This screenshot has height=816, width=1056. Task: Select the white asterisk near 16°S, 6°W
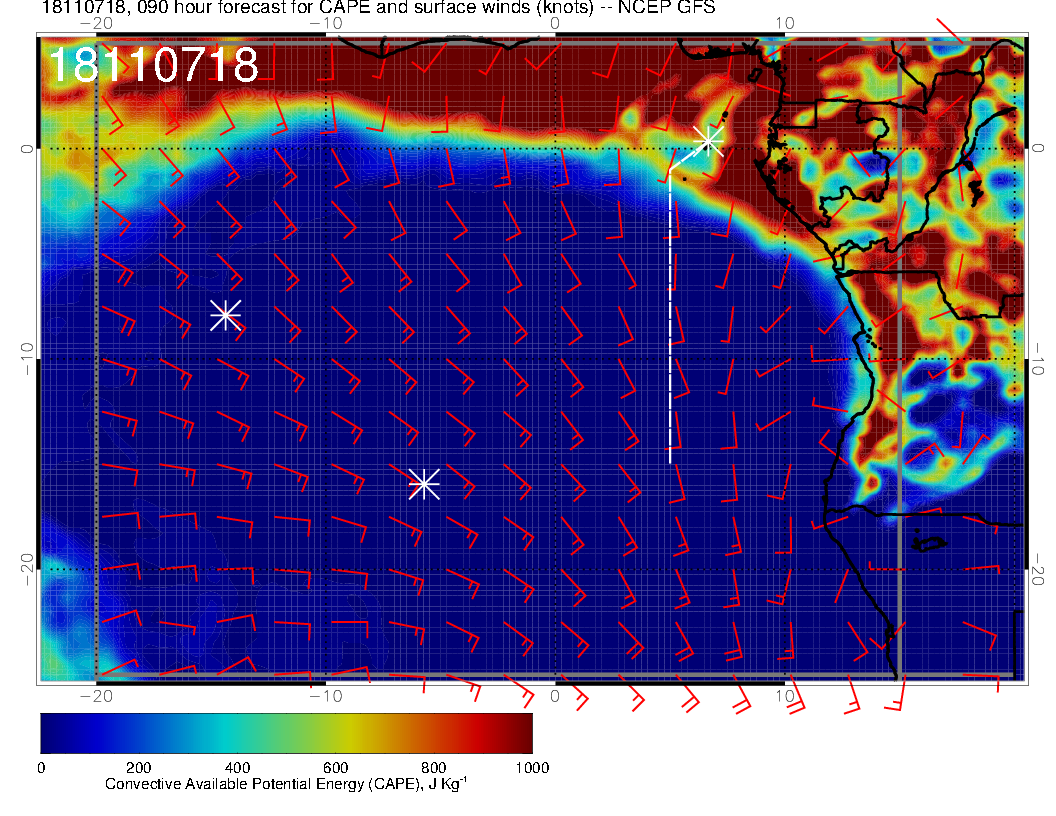pos(424,484)
